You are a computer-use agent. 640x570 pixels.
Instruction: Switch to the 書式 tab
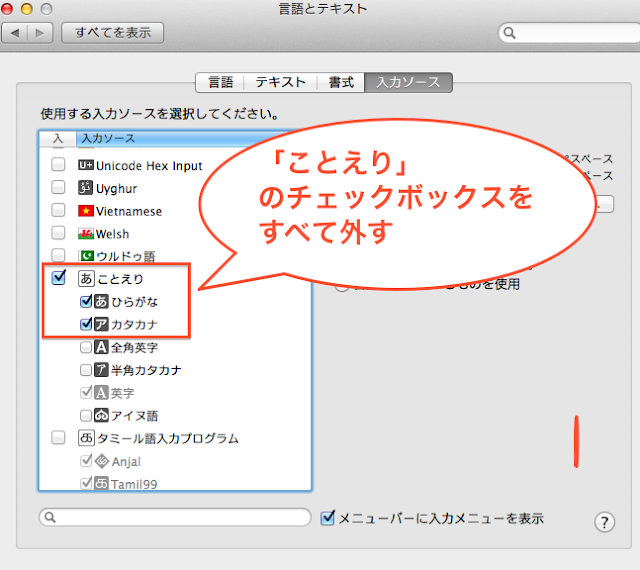(x=341, y=82)
